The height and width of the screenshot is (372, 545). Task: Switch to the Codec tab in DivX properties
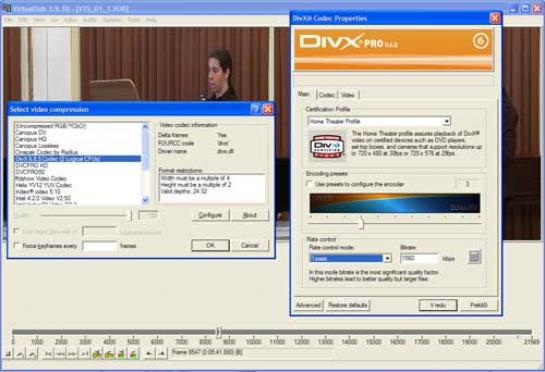(x=327, y=95)
